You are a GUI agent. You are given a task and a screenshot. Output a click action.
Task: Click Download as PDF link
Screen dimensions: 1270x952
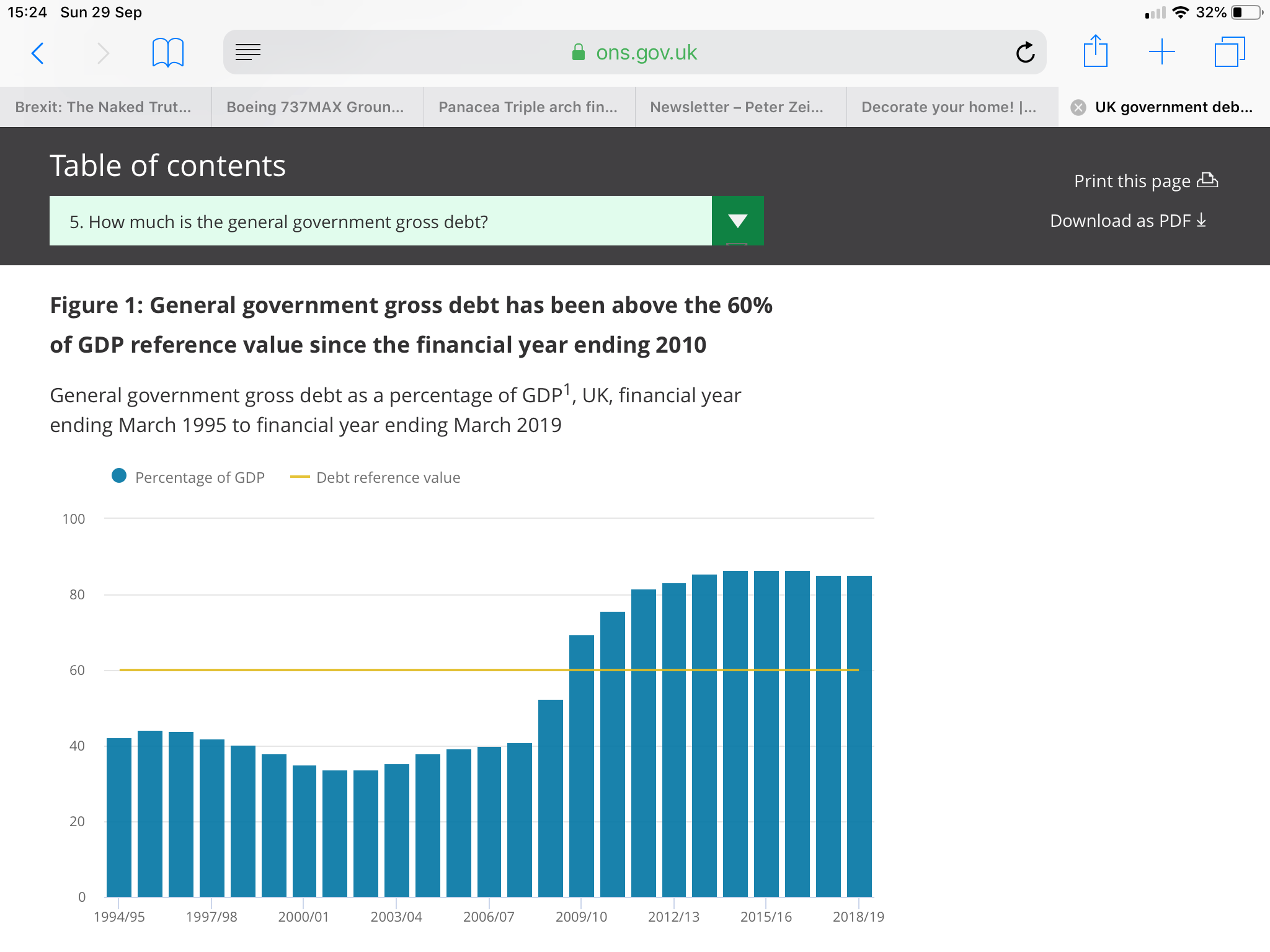(x=1127, y=221)
